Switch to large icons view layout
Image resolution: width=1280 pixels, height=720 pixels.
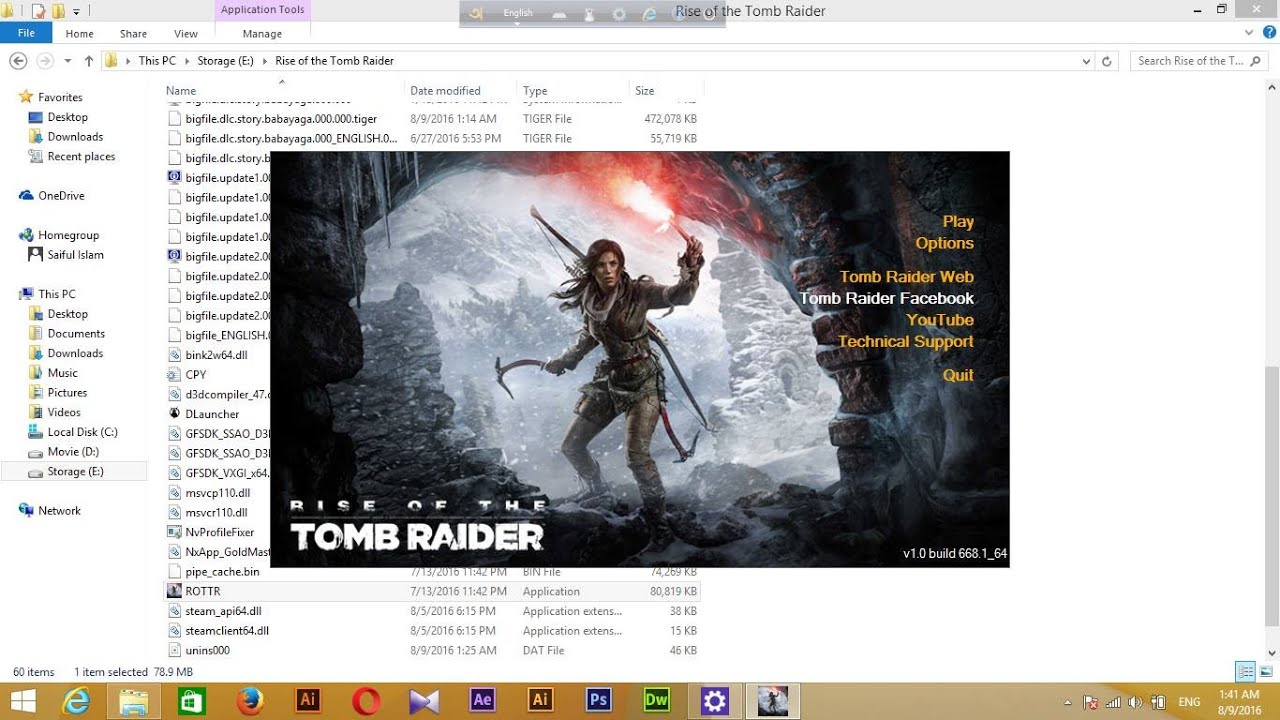click(x=1265, y=671)
